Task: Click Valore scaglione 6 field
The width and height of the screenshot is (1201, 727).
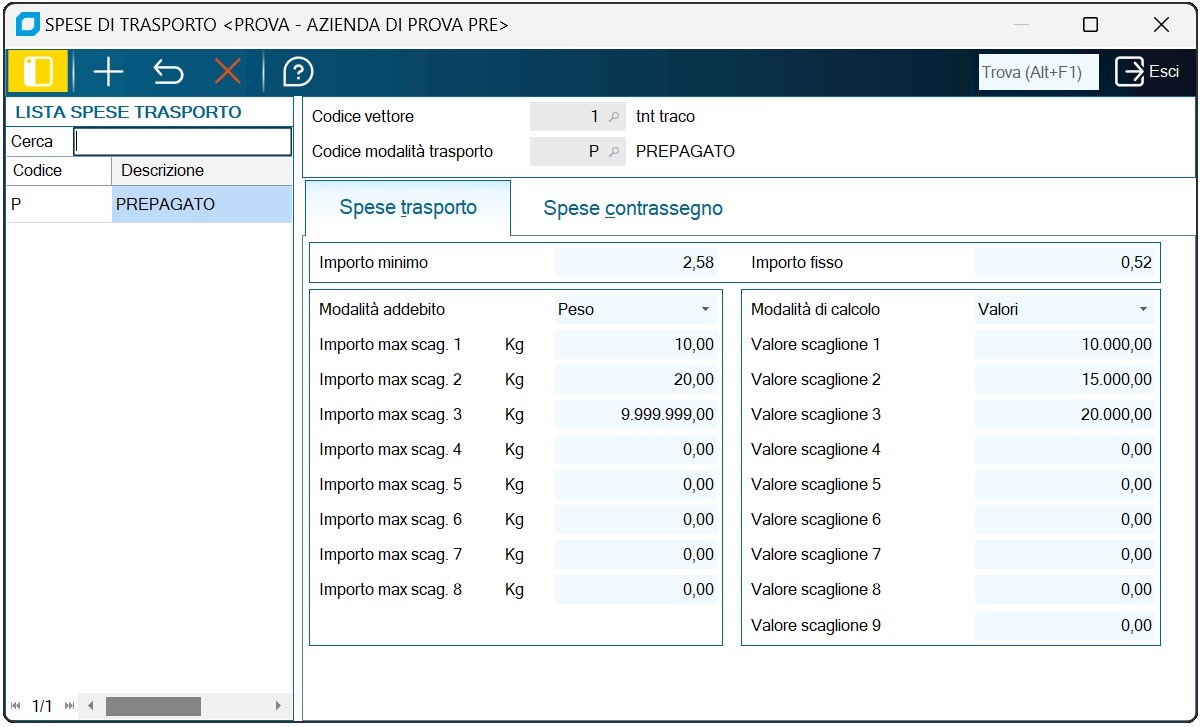Action: tap(1065, 520)
